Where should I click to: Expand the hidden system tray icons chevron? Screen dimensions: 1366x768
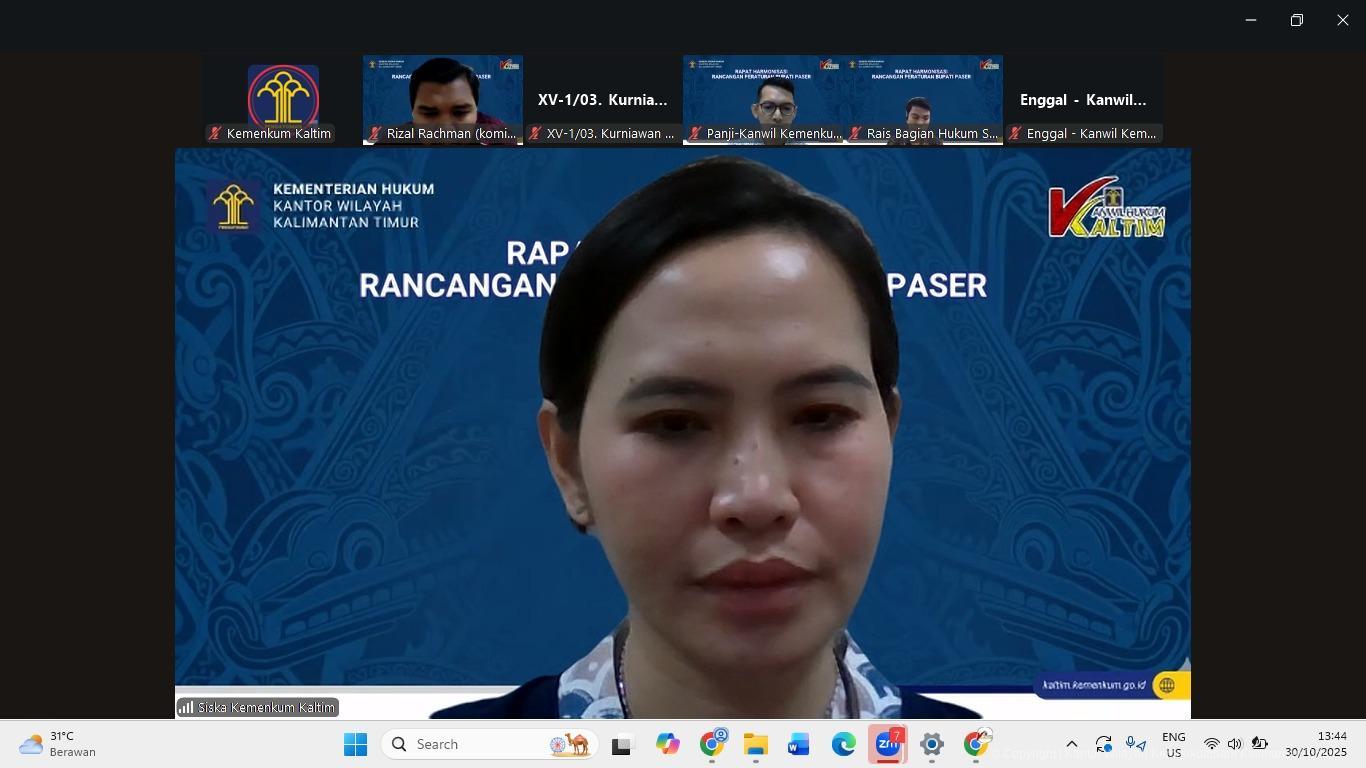pyautogui.click(x=1071, y=744)
